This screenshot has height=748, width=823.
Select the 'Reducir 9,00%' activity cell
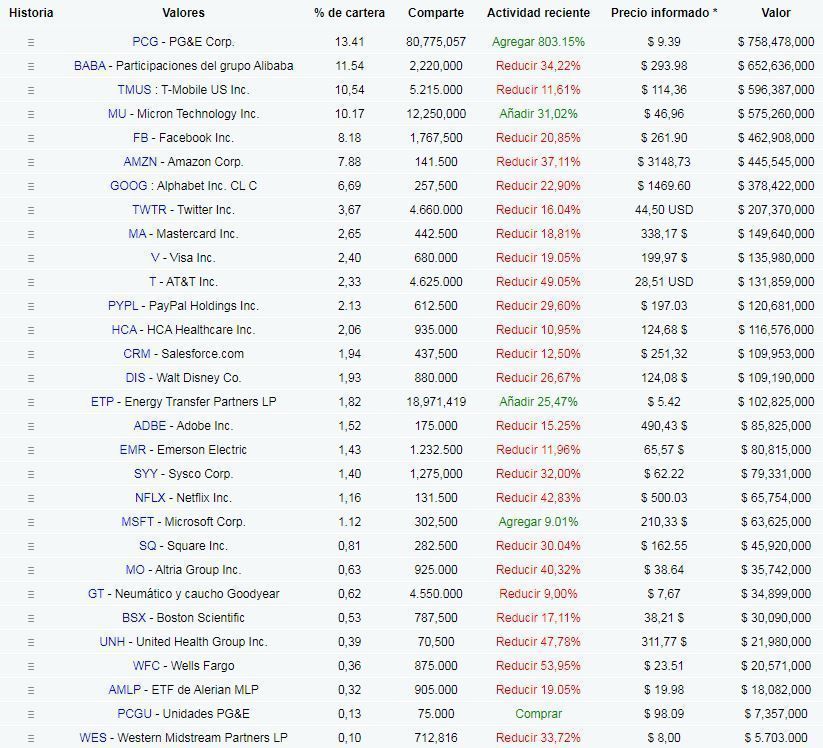pyautogui.click(x=539, y=594)
